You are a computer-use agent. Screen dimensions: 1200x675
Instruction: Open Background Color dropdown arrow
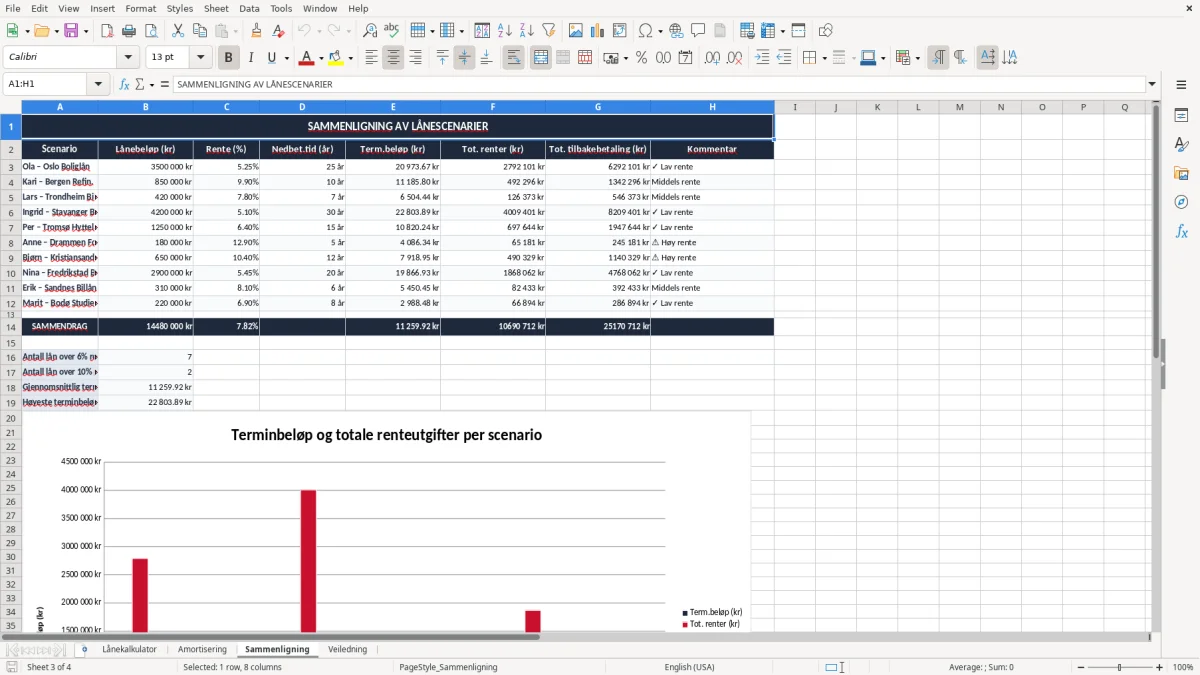(350, 58)
